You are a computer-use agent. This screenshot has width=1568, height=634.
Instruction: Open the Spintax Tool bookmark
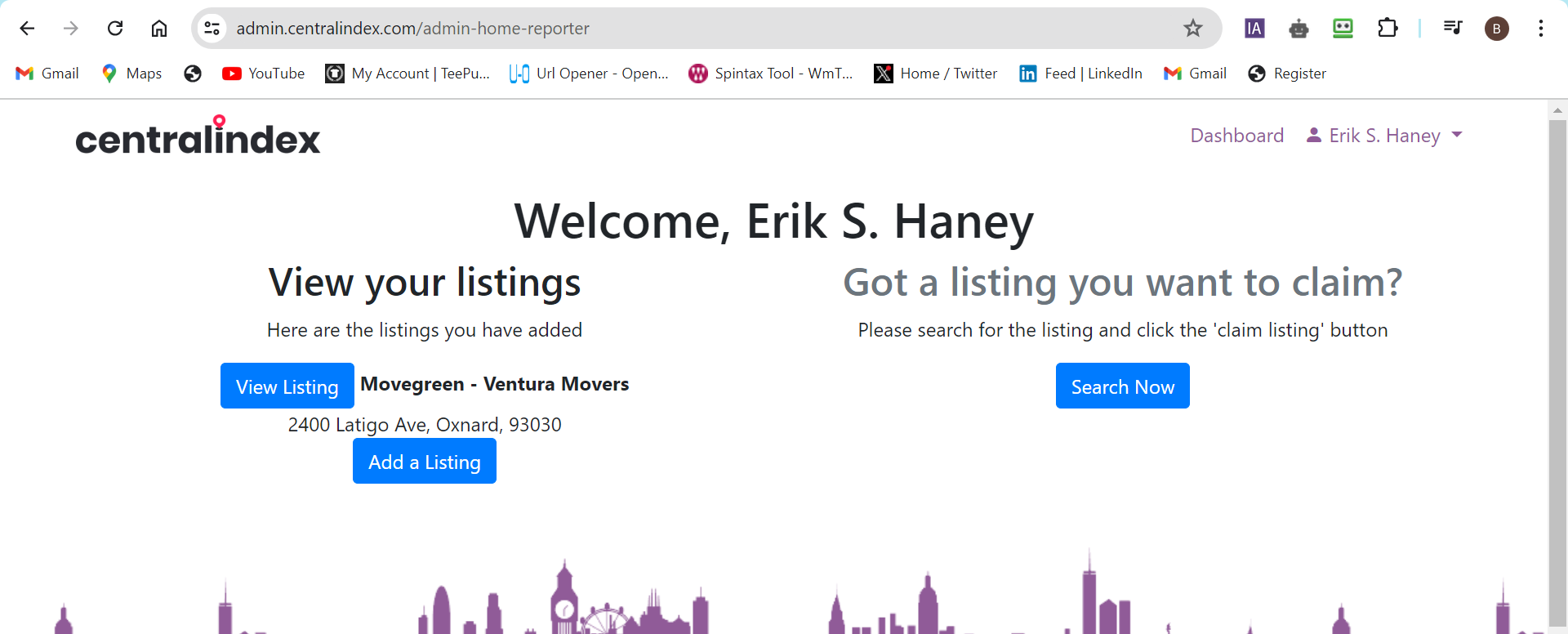[x=771, y=74]
